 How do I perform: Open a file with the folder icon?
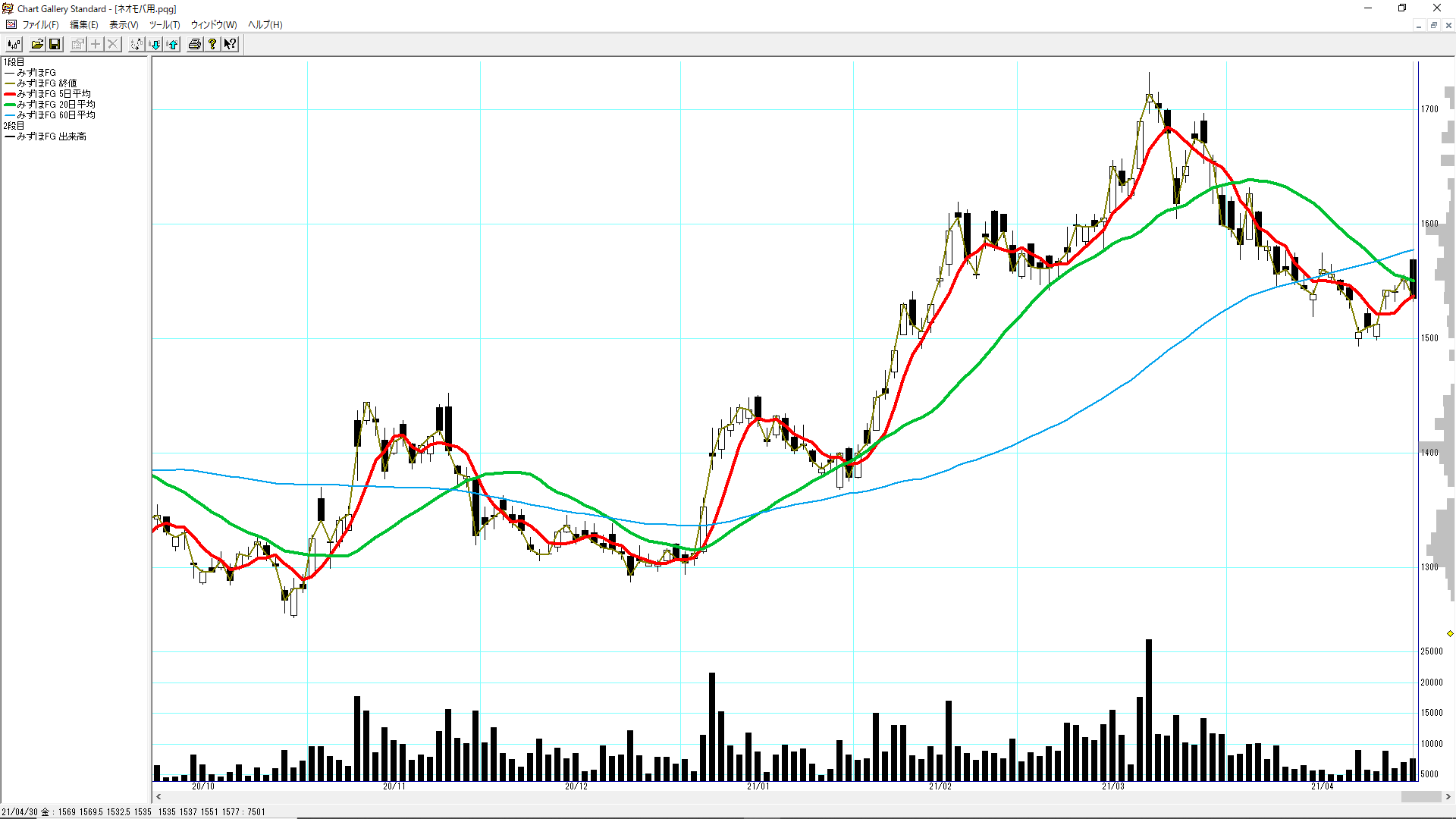[37, 44]
